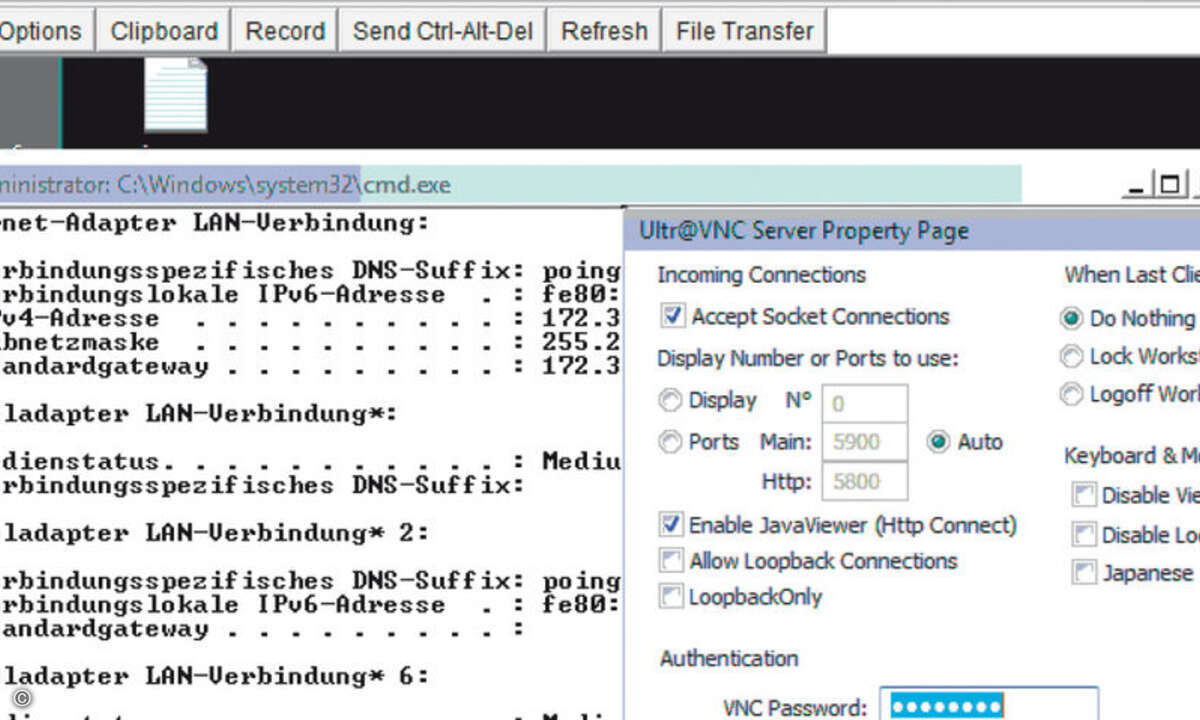Tick the Disable Local inputs checkbox
1200x720 pixels.
1083,535
